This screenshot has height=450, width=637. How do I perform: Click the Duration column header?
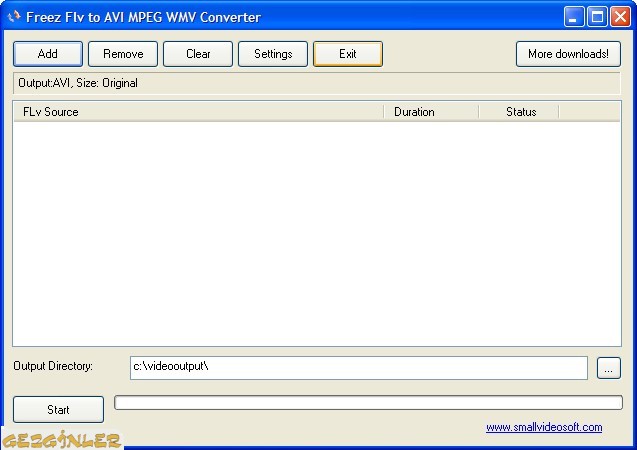(431, 112)
